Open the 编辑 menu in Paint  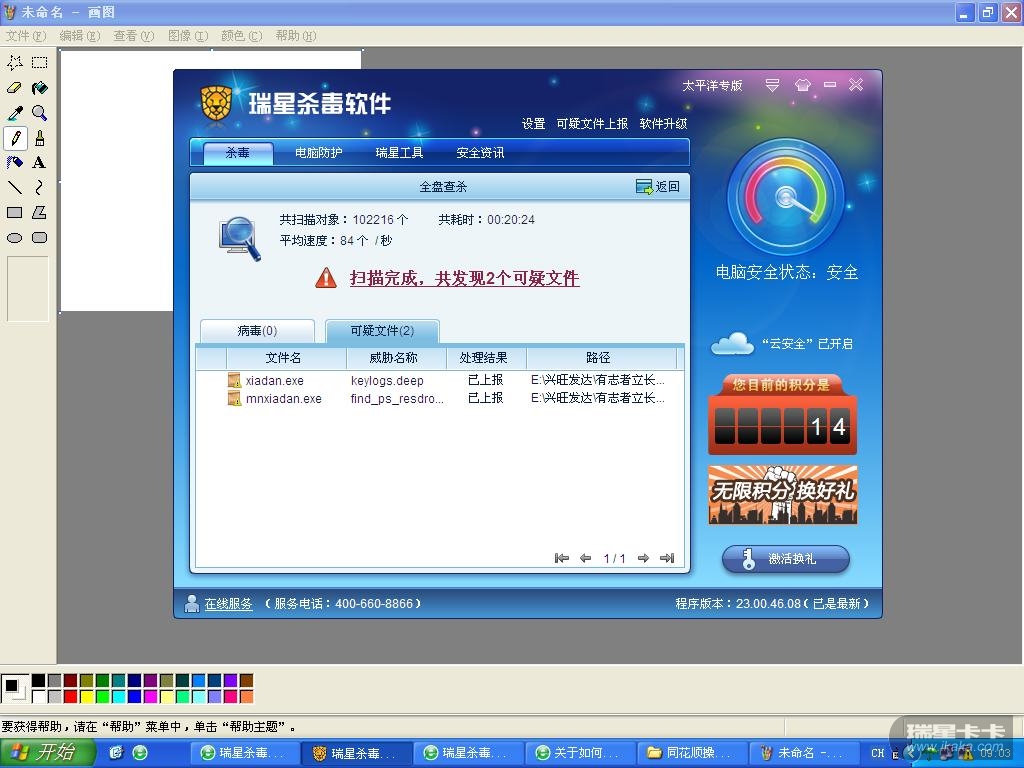(x=80, y=36)
